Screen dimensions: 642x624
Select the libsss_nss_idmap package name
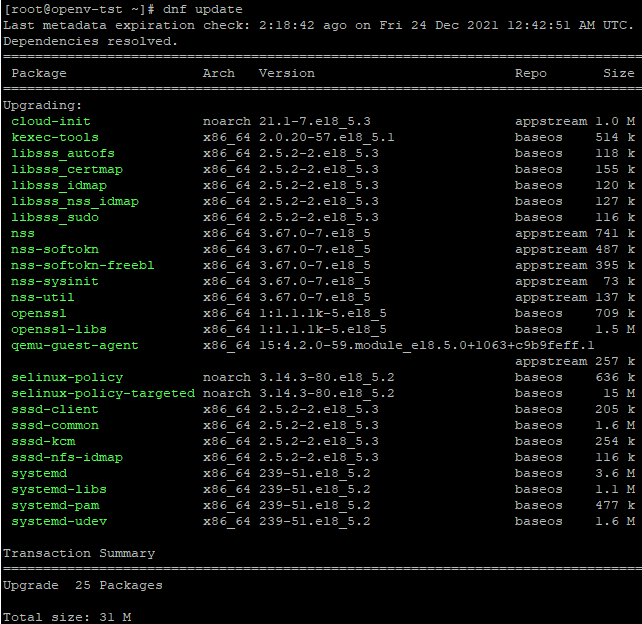pos(75,201)
